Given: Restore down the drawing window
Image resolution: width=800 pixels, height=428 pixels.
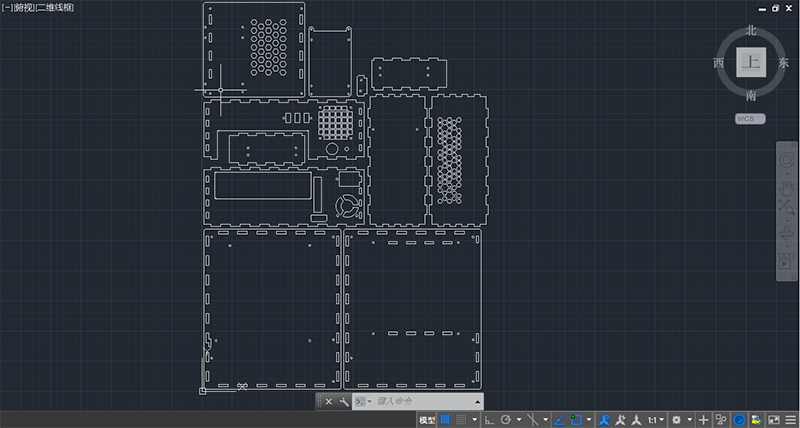Looking at the screenshot, I should pos(775,8).
